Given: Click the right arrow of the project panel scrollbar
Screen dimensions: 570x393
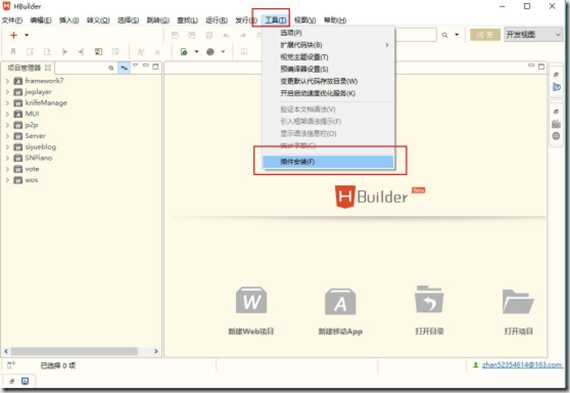Looking at the screenshot, I should point(156,351).
